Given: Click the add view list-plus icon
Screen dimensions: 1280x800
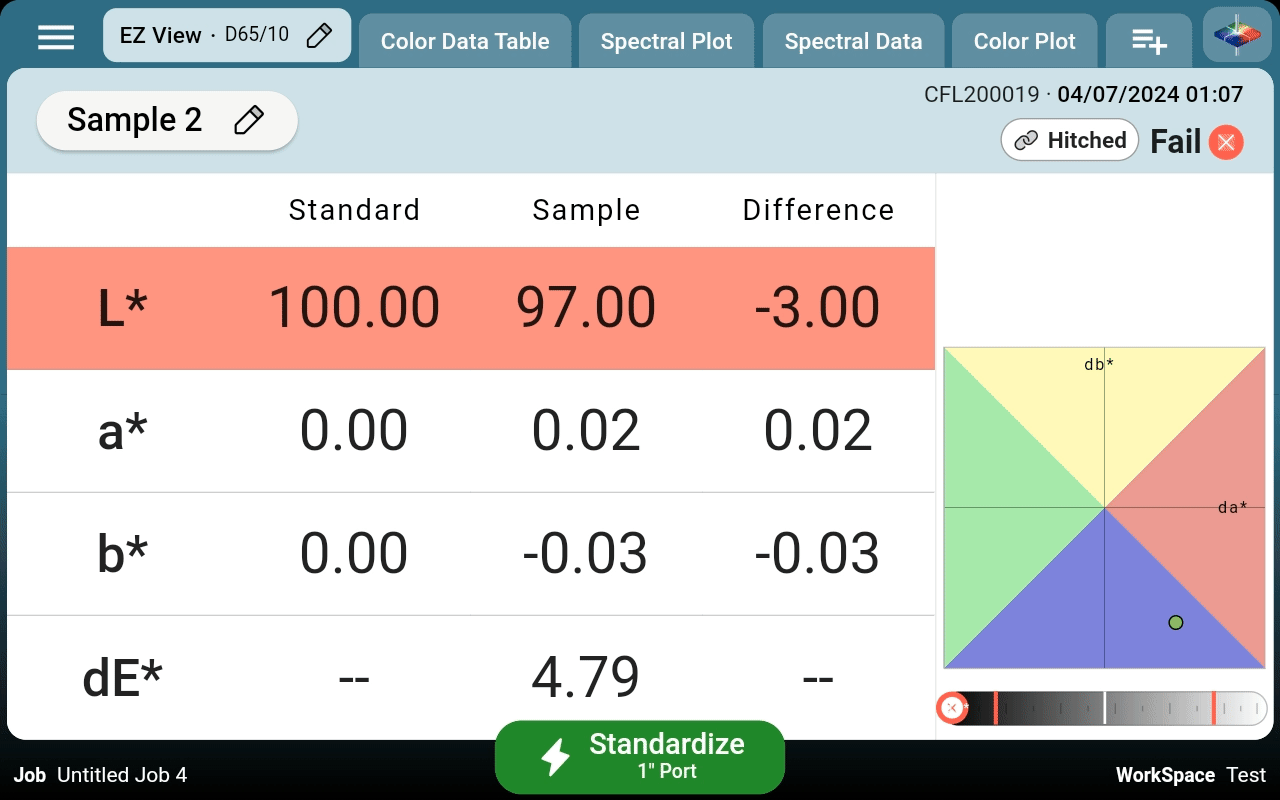Looking at the screenshot, I should pyautogui.click(x=1149, y=41).
